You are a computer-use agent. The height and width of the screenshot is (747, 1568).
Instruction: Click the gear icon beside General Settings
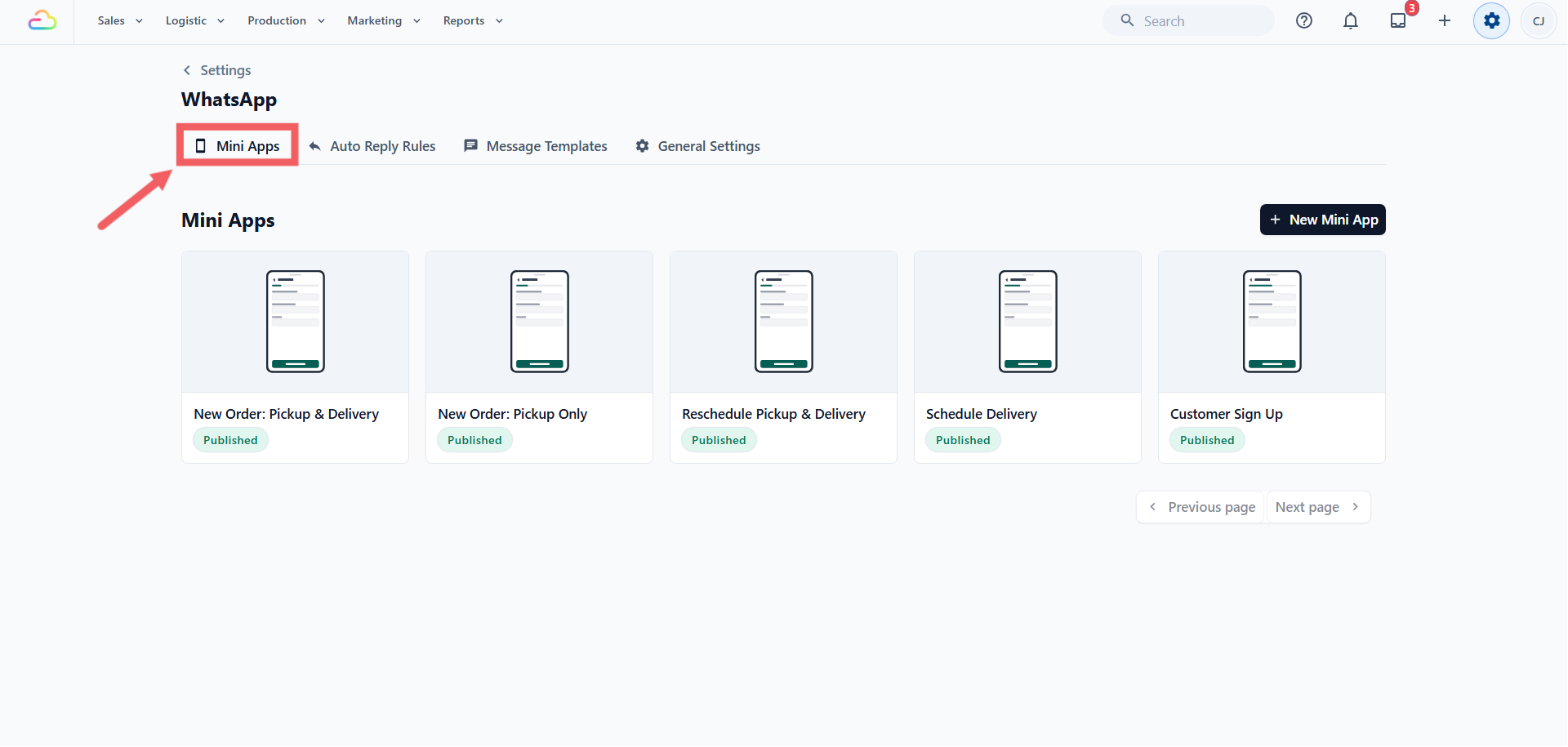(x=643, y=145)
